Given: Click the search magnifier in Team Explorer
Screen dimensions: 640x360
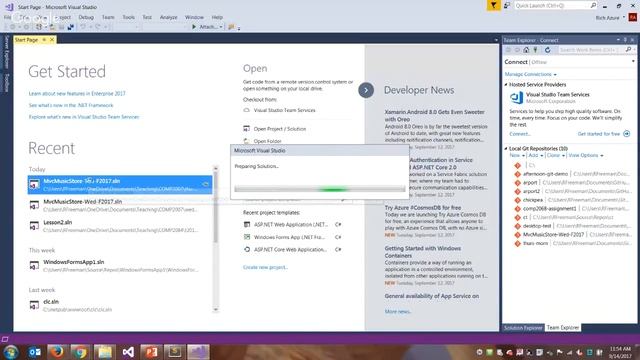Looking at the screenshot, I should pyautogui.click(x=628, y=49).
